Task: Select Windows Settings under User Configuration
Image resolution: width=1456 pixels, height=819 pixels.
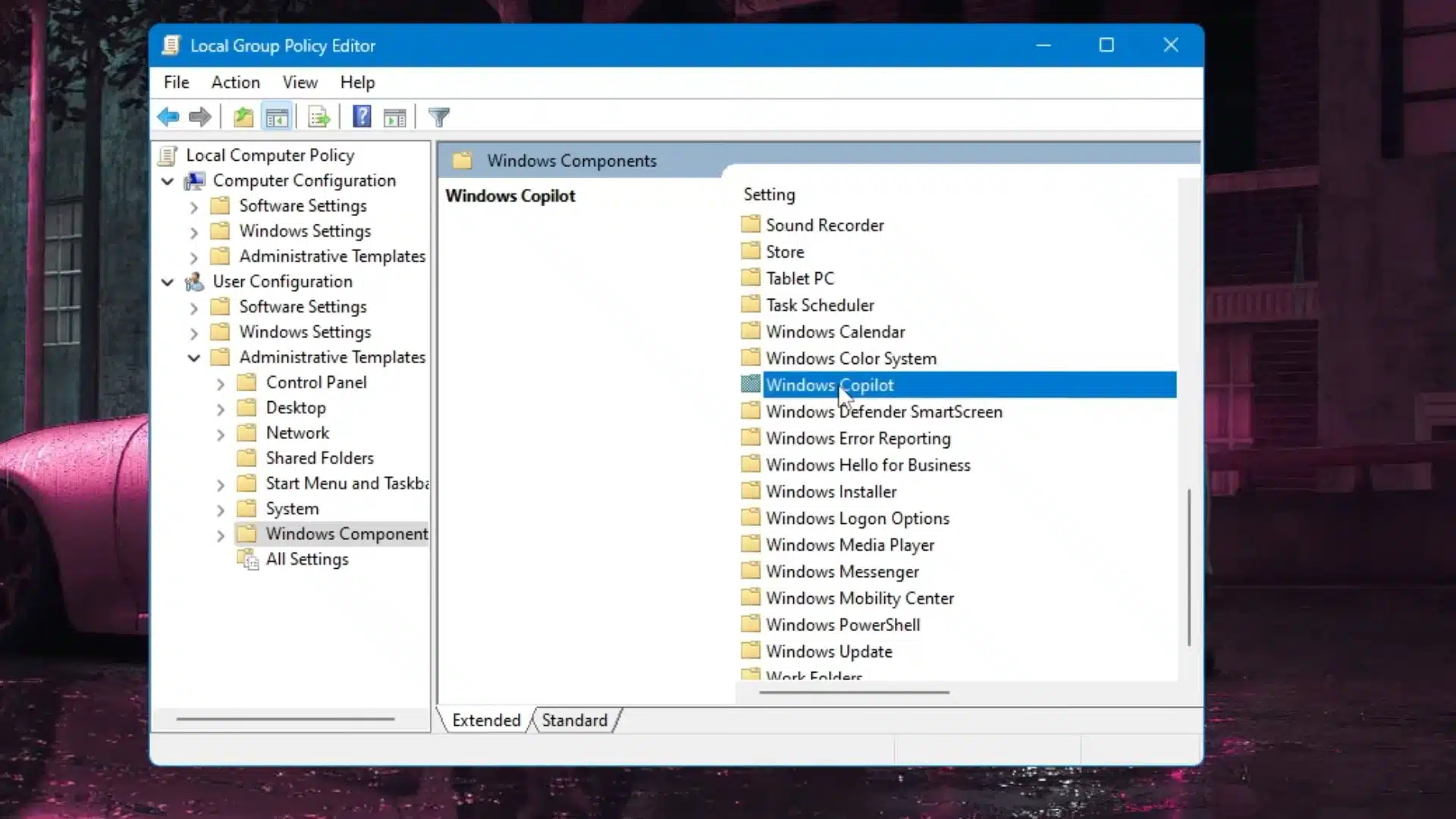Action: click(x=305, y=332)
